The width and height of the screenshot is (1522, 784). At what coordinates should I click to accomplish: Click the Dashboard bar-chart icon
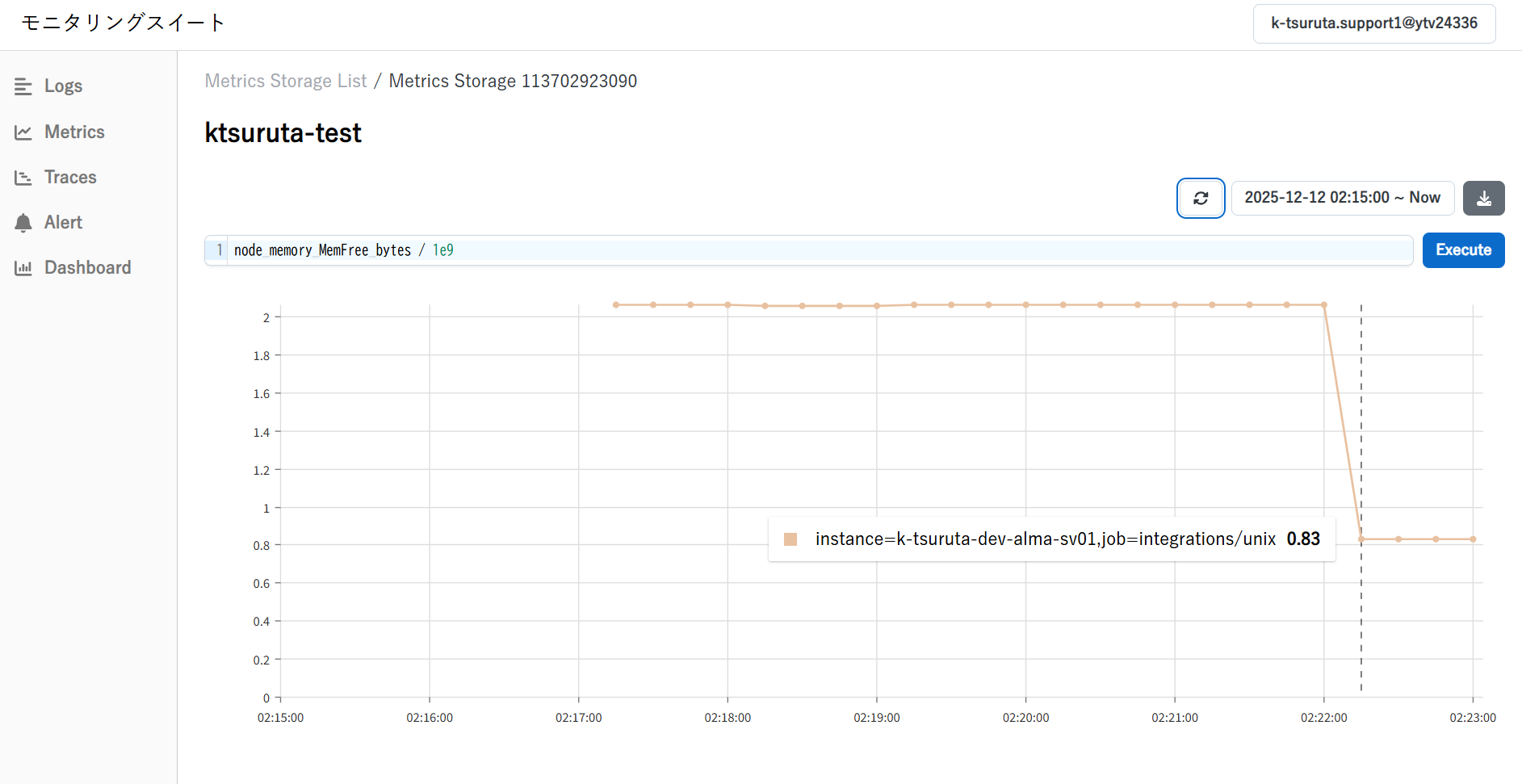point(23,268)
